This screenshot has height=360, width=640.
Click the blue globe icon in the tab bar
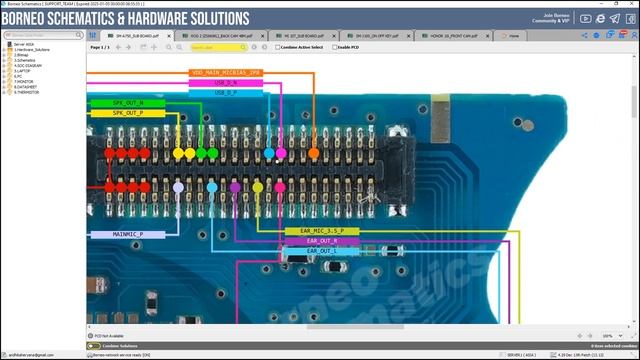(596, 36)
